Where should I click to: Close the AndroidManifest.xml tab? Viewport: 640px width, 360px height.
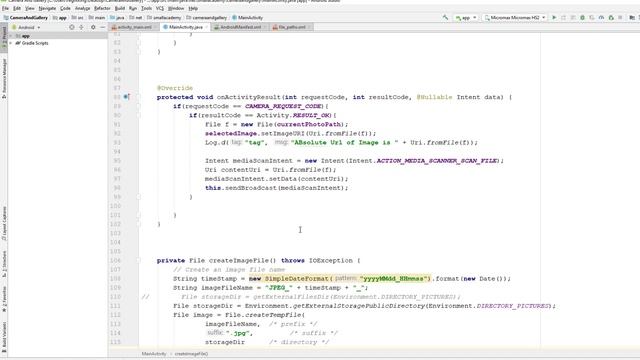pos(265,27)
